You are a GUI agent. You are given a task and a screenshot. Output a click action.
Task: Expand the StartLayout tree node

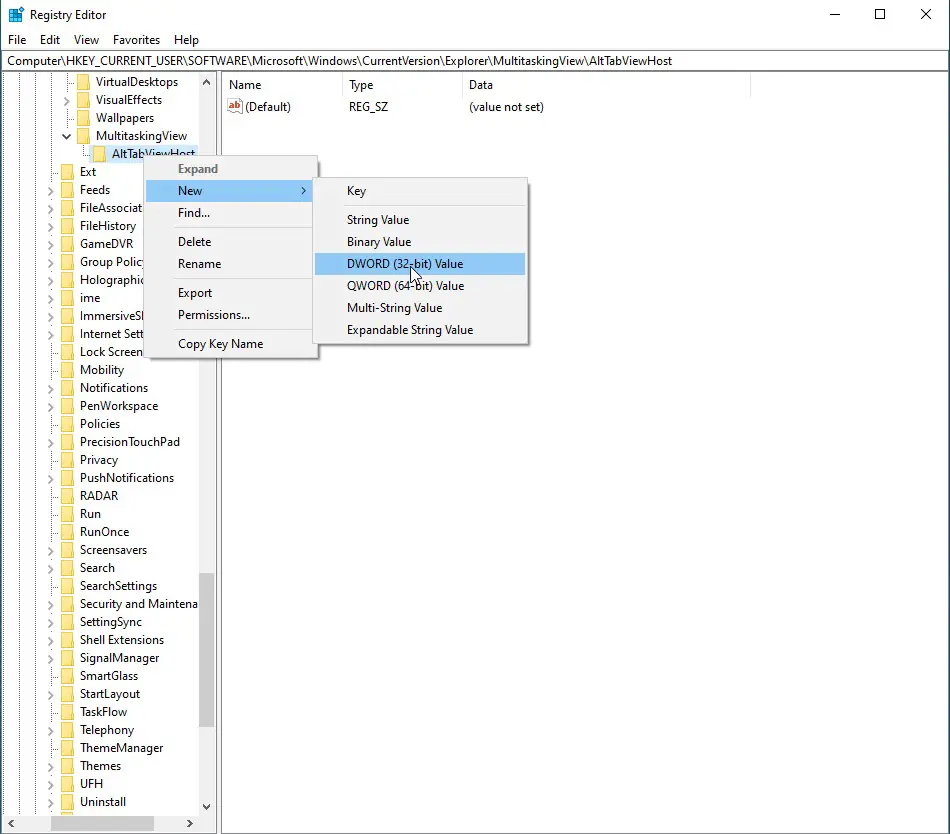(50, 695)
